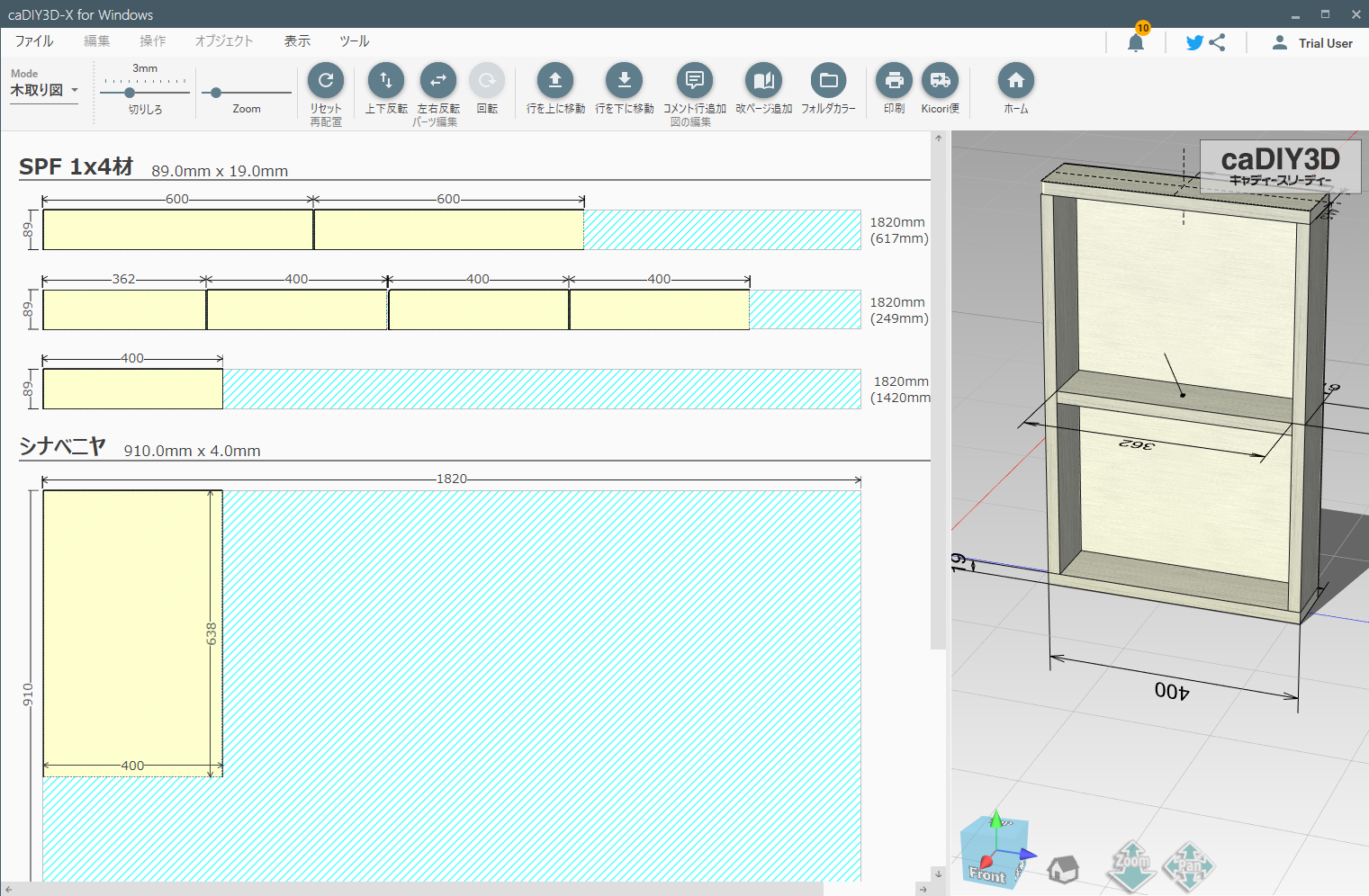Image resolution: width=1369 pixels, height=896 pixels.
Task: Click the scroll-down arrow of cutting layout
Action: point(938,874)
